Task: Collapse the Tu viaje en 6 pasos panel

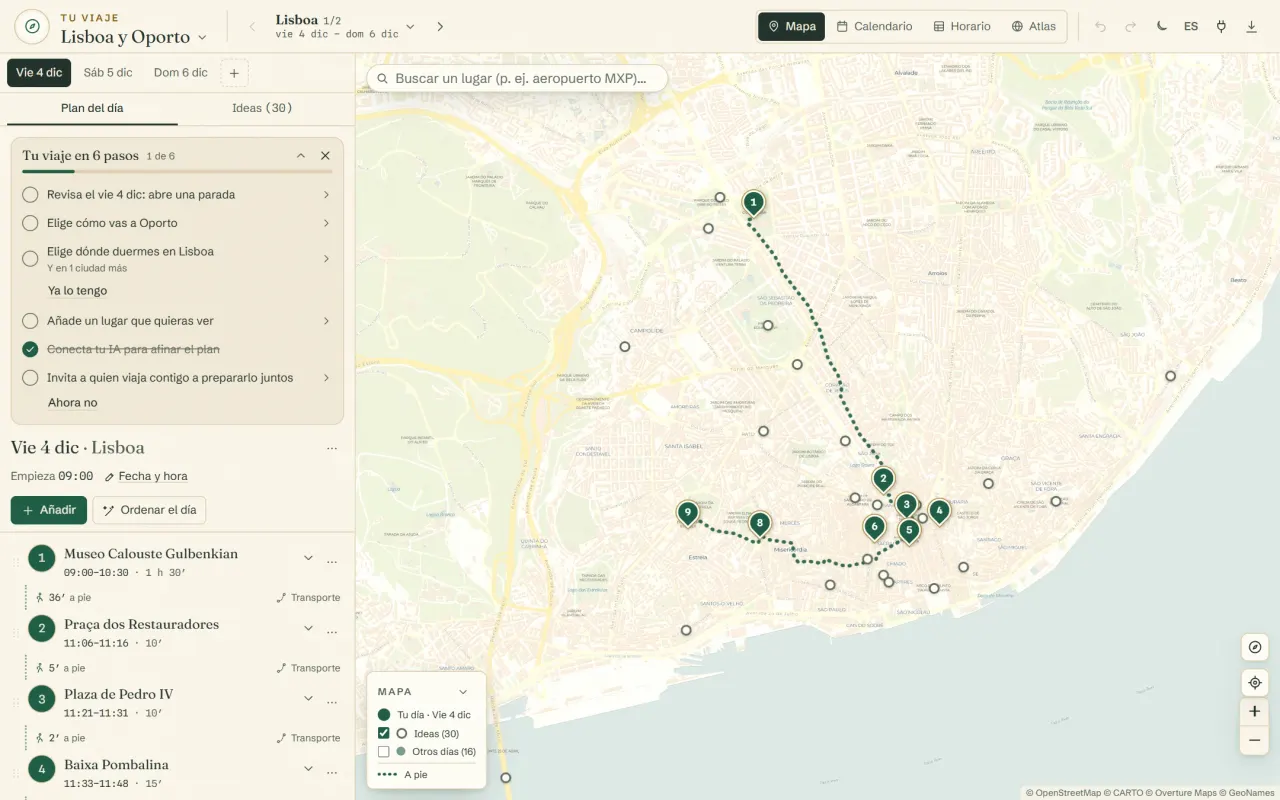Action: pos(301,156)
